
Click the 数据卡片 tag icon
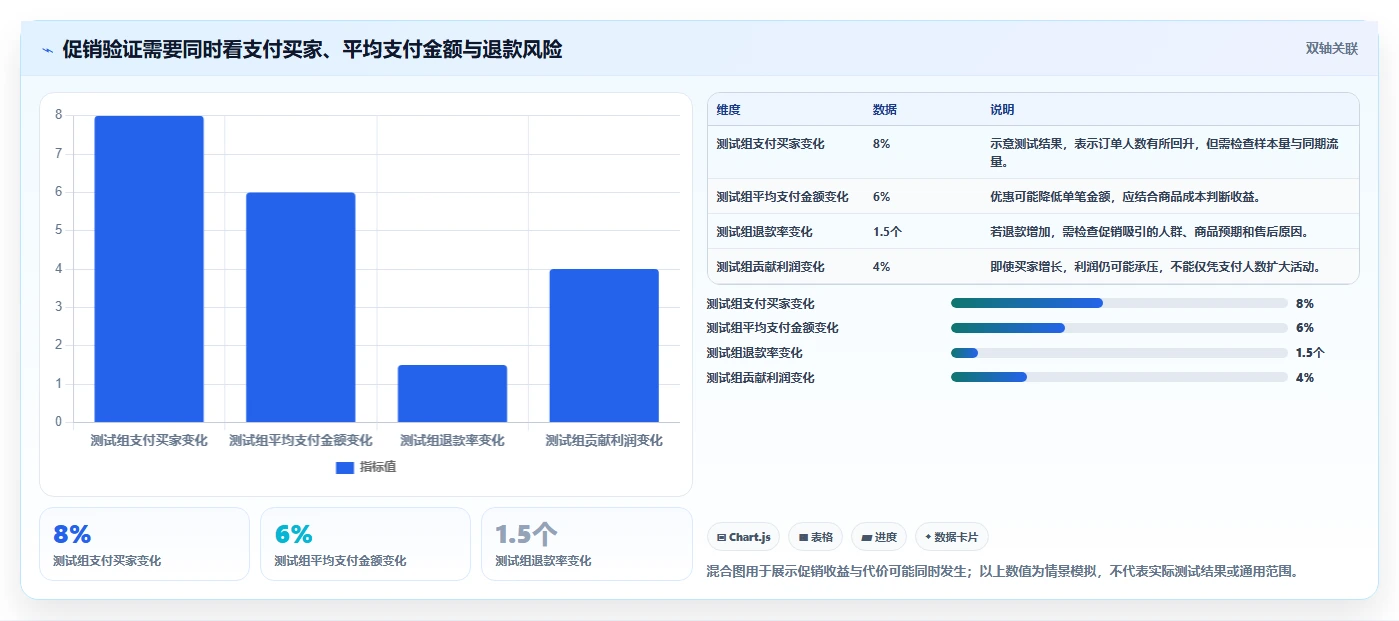[x=929, y=537]
